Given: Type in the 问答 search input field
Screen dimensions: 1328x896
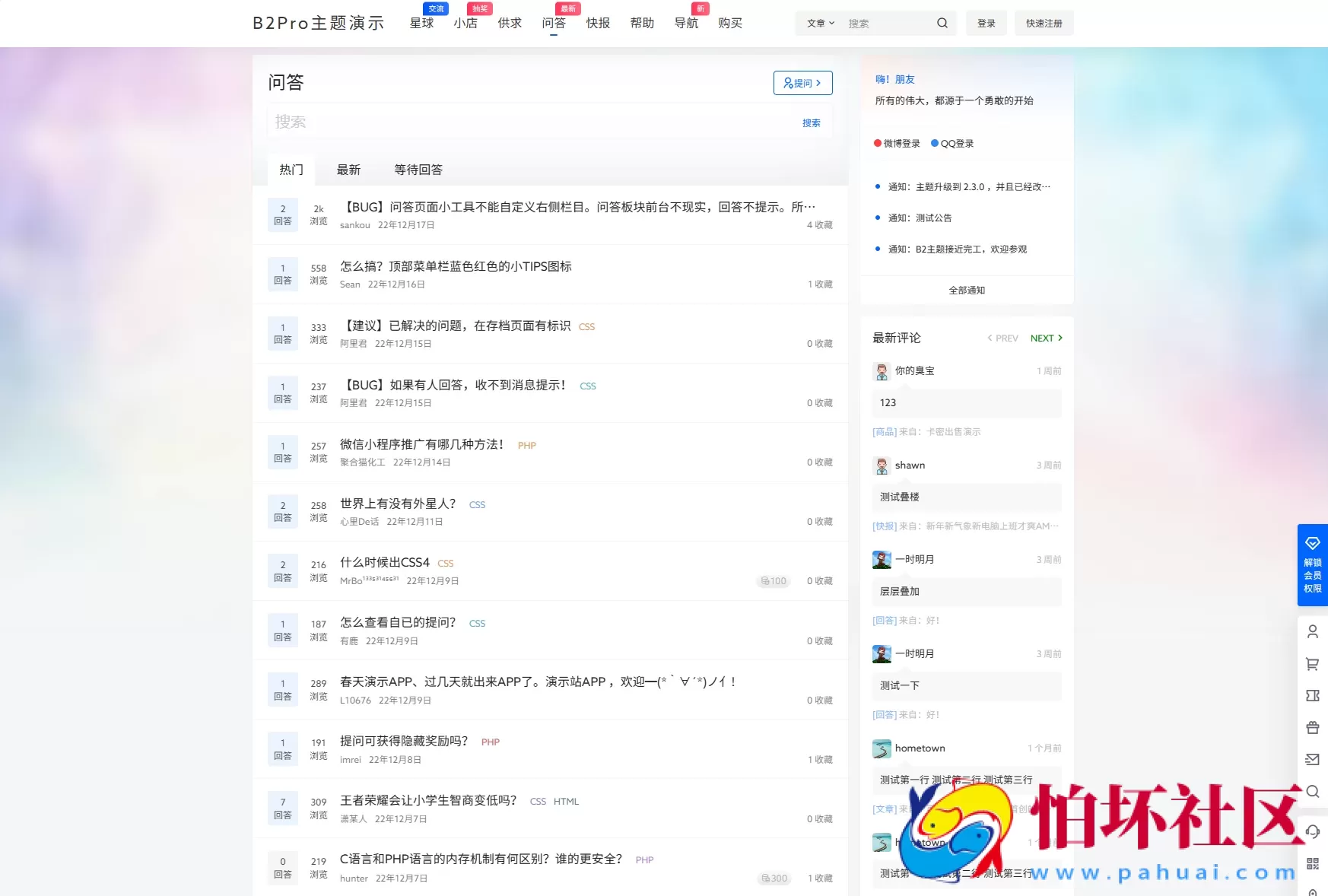Looking at the screenshot, I should click(494, 122).
